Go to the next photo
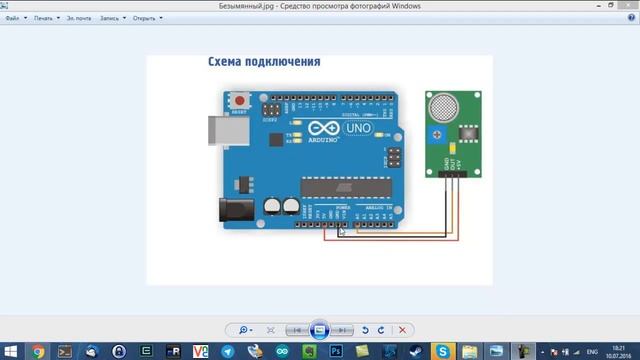This screenshot has height=360, width=640. coord(342,330)
